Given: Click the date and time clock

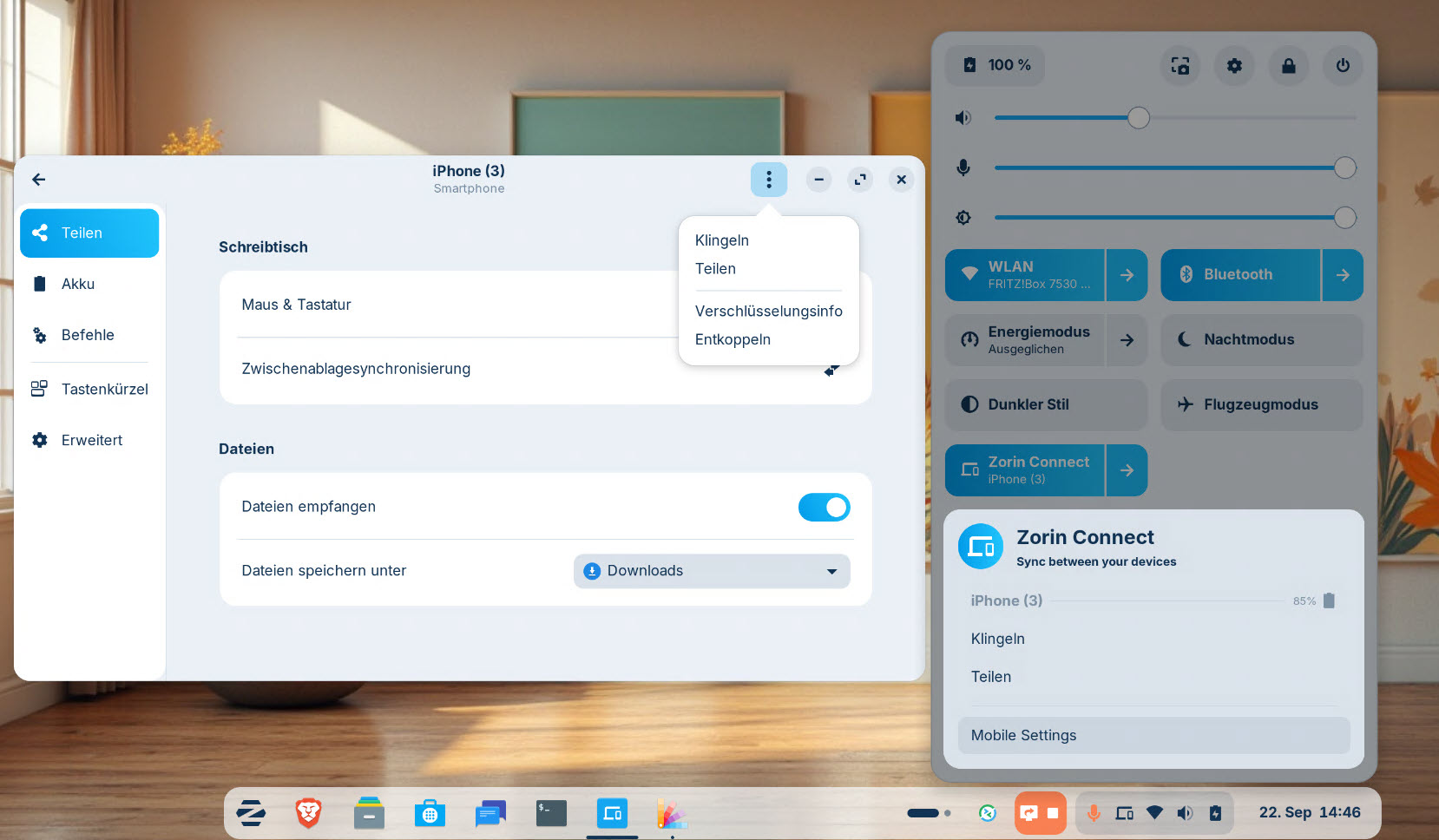Looking at the screenshot, I should pos(1309,812).
